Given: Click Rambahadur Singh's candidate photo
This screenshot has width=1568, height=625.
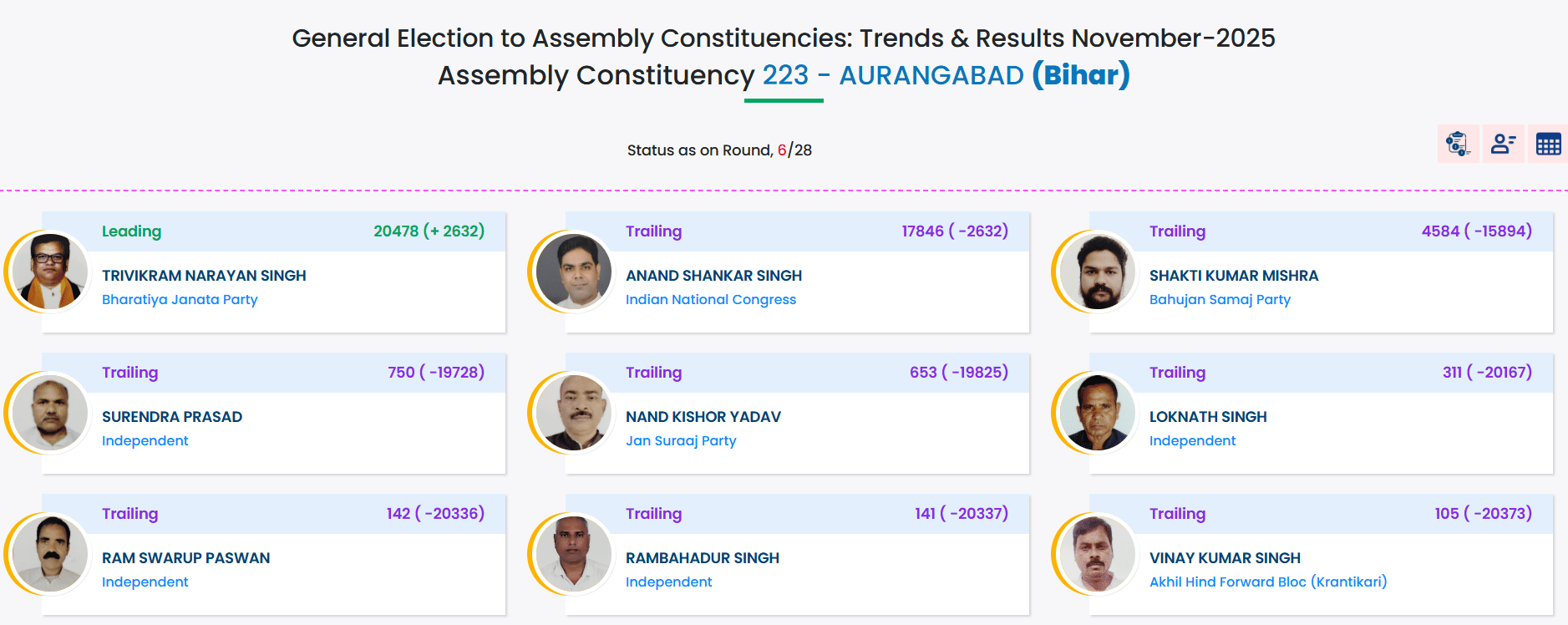Looking at the screenshot, I should coord(574,554).
